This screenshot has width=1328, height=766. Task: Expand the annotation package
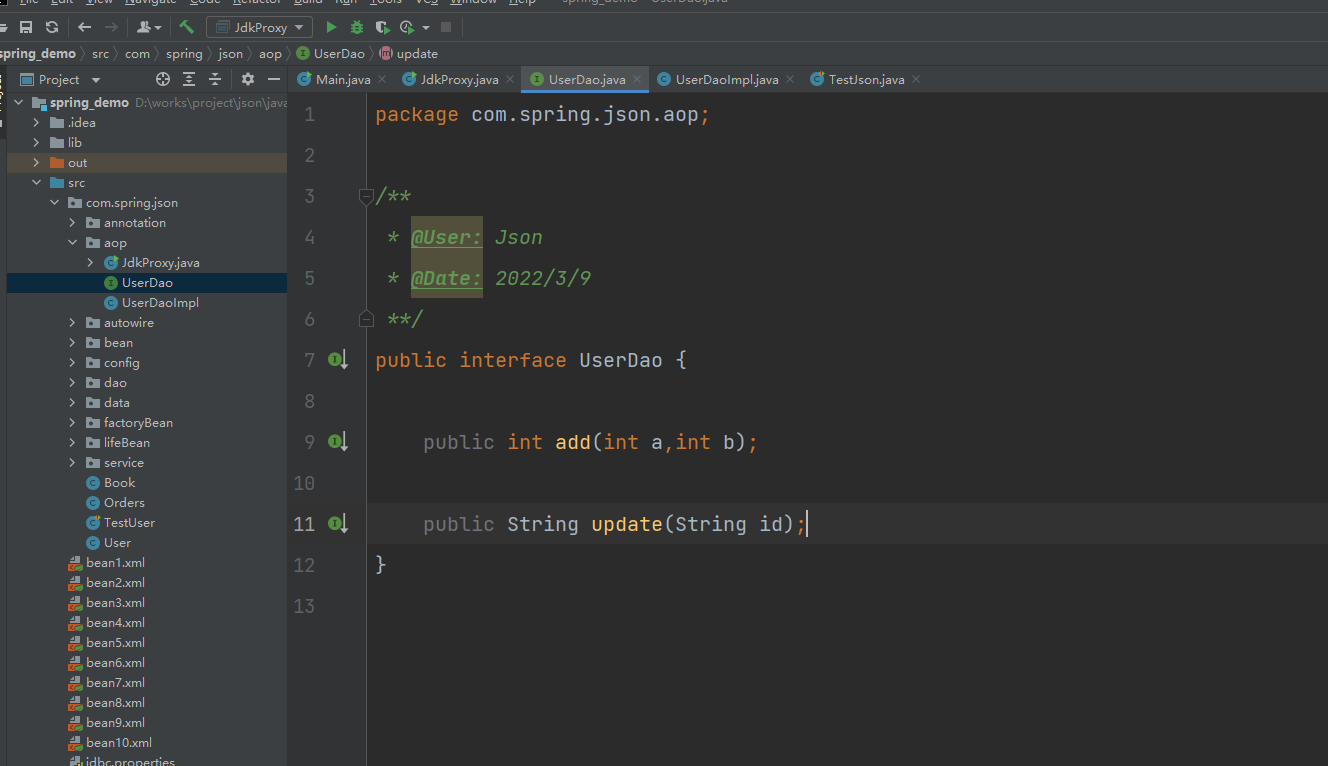73,222
